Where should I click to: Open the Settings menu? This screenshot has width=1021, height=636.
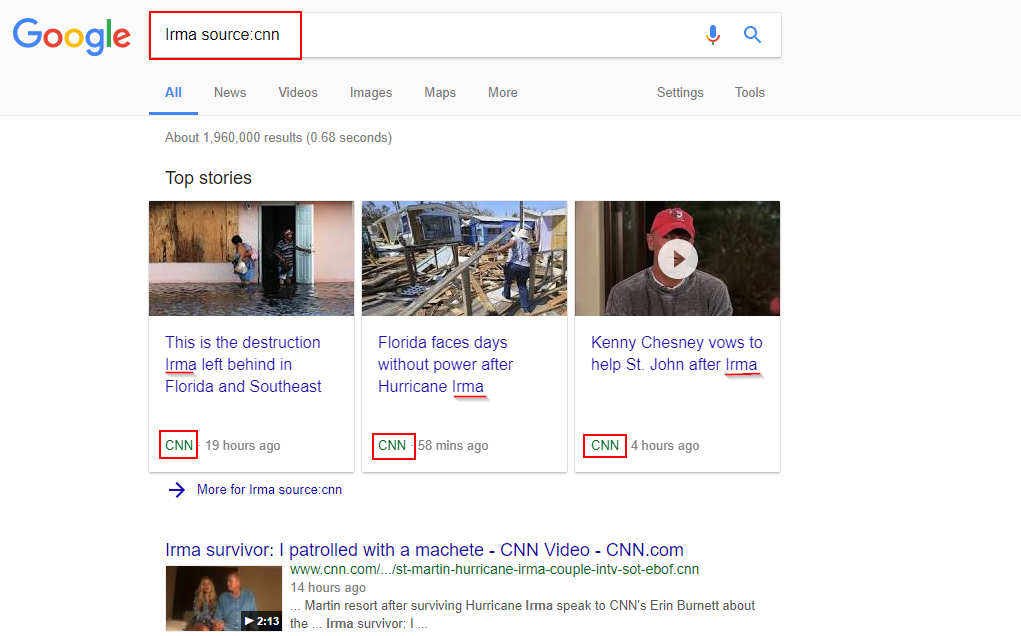pos(680,92)
